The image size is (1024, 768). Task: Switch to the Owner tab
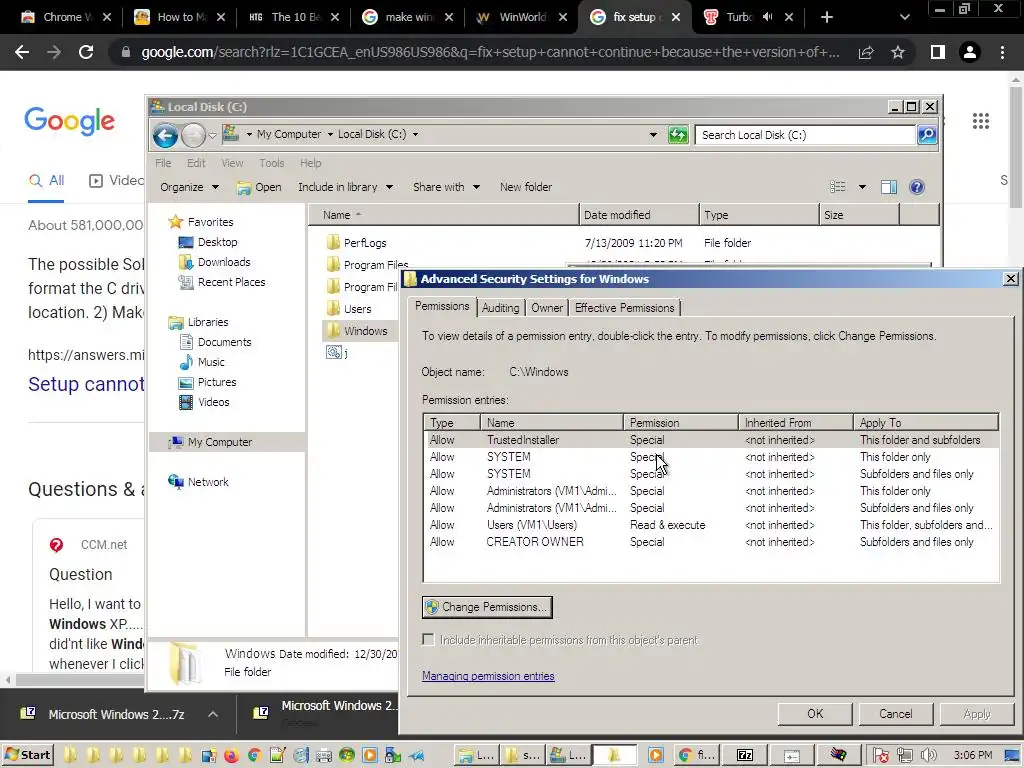pyautogui.click(x=547, y=308)
